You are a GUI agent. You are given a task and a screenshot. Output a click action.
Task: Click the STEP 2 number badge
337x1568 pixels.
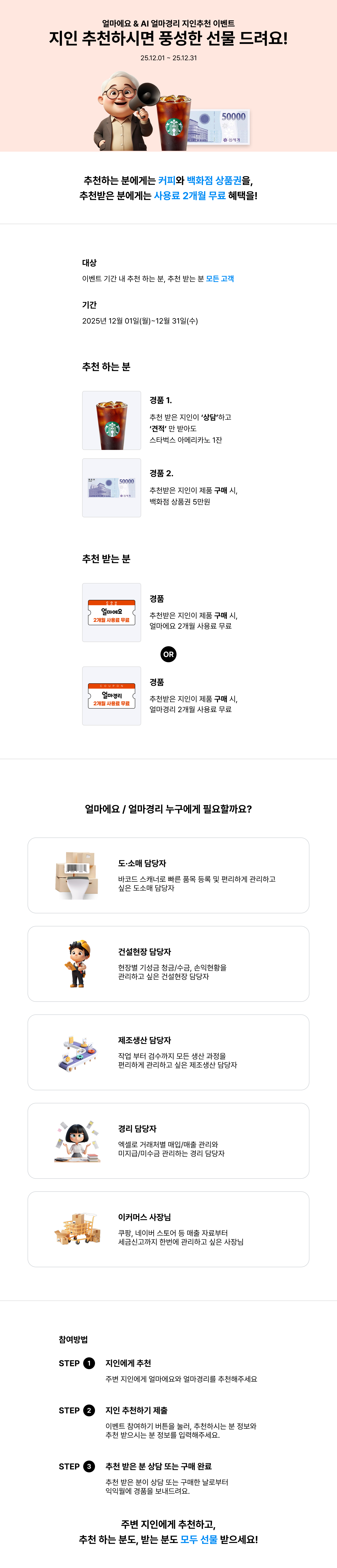pyautogui.click(x=89, y=1410)
